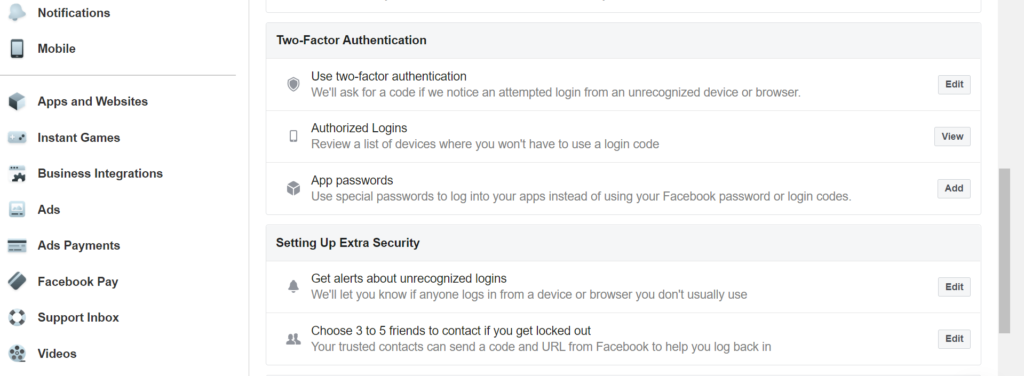Click the Support Inbox lifebuoy icon
Image resolution: width=1024 pixels, height=376 pixels.
pos(17,317)
